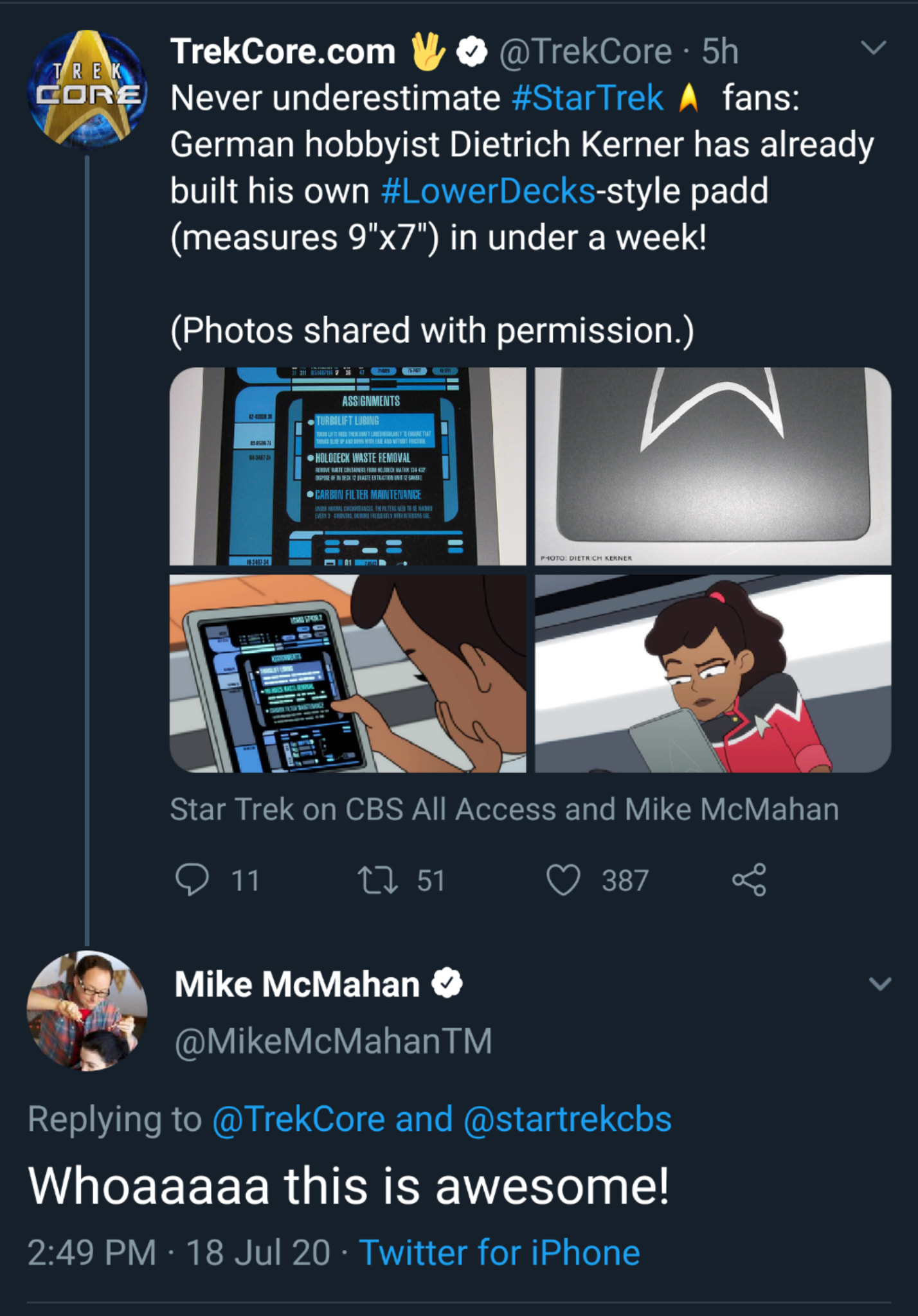
Task: Retweet the TrekCore tweet
Action: click(x=377, y=880)
